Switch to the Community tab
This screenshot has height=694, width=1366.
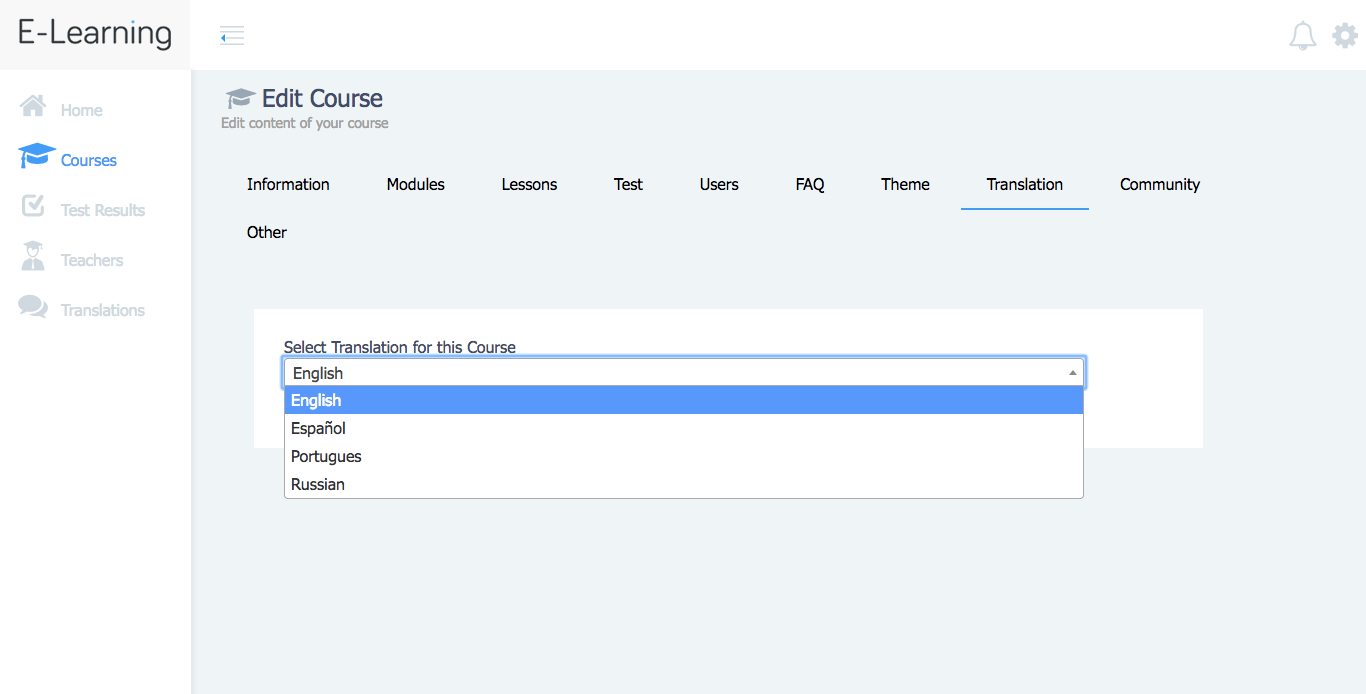coord(1160,184)
